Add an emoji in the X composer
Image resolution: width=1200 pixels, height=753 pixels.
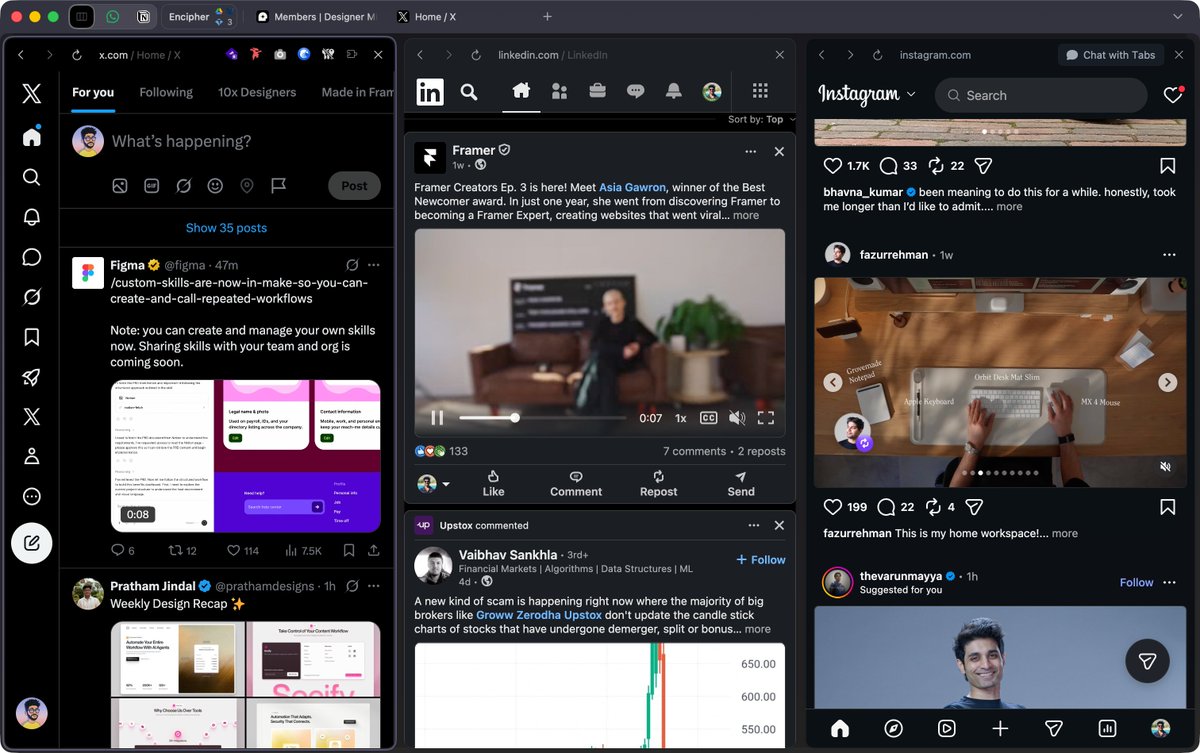click(x=215, y=186)
